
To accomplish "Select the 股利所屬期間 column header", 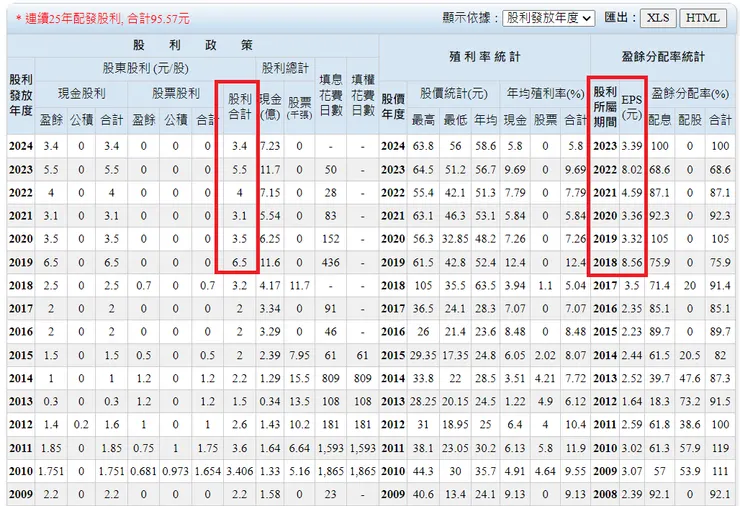I will pyautogui.click(x=605, y=107).
